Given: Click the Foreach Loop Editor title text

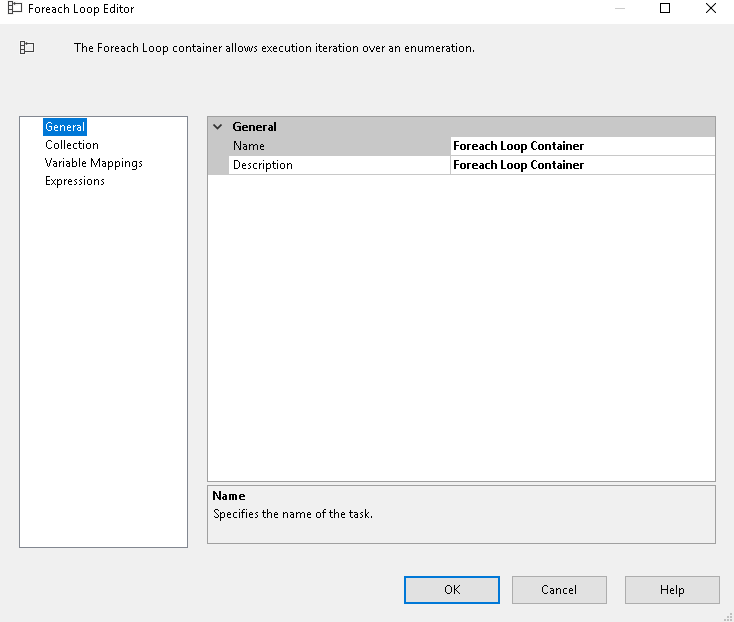Looking at the screenshot, I should [x=81, y=9].
